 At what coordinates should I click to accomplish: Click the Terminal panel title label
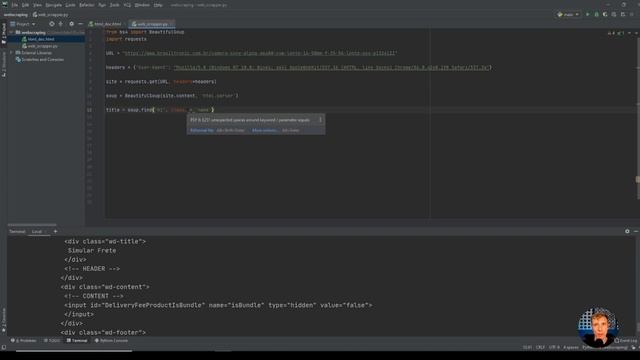pyautogui.click(x=17, y=231)
